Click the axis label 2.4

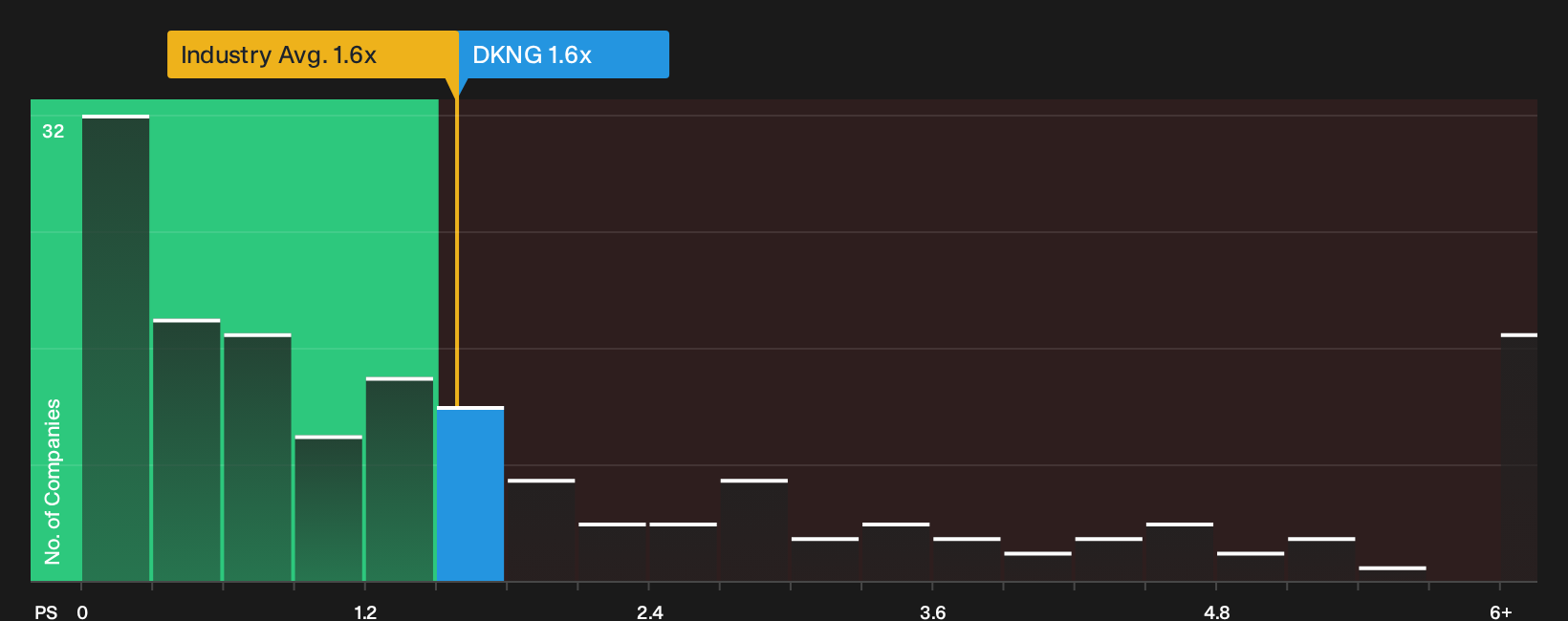(x=650, y=611)
